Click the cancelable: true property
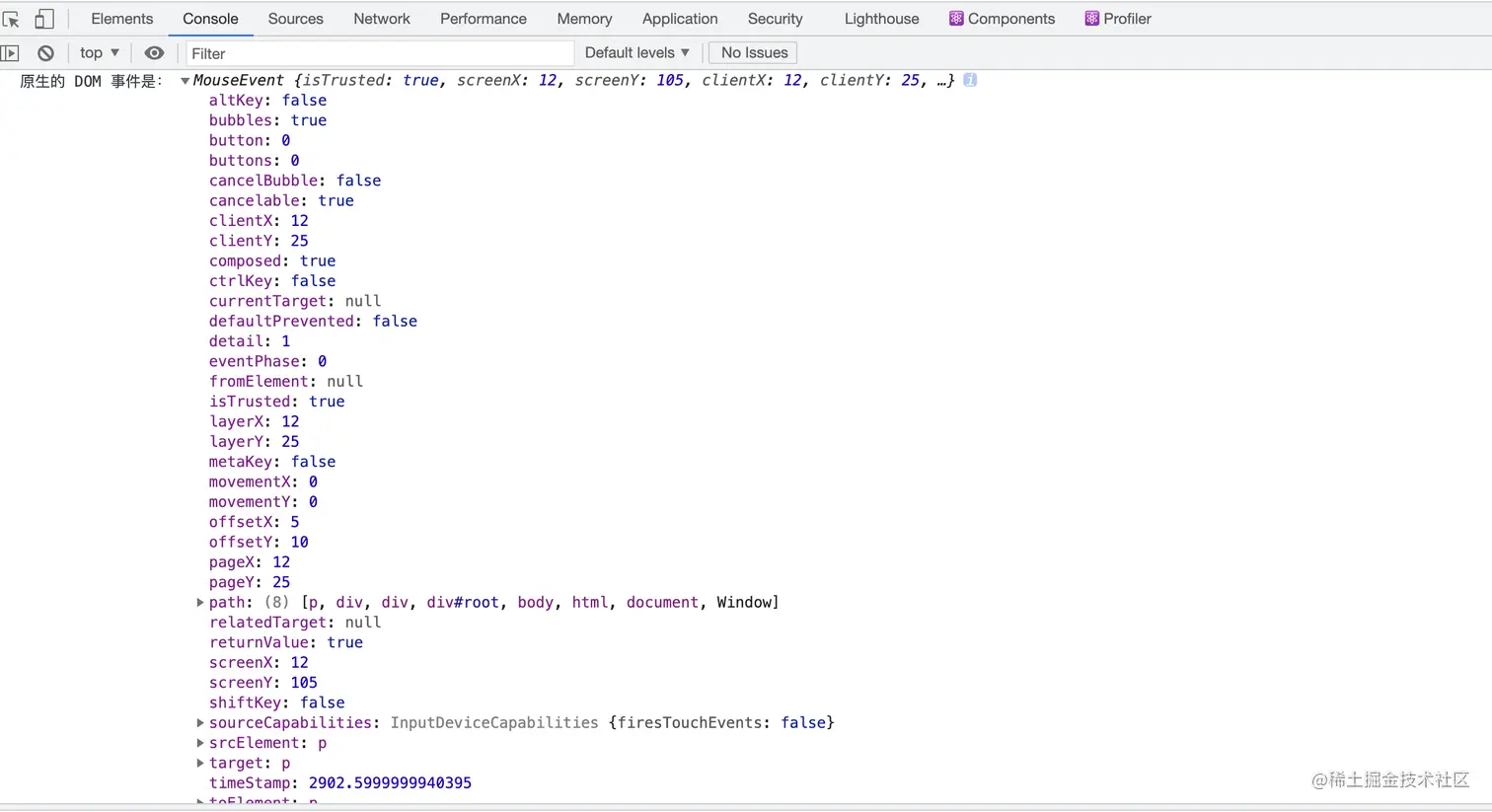The height and width of the screenshot is (812, 1492). [x=281, y=200]
